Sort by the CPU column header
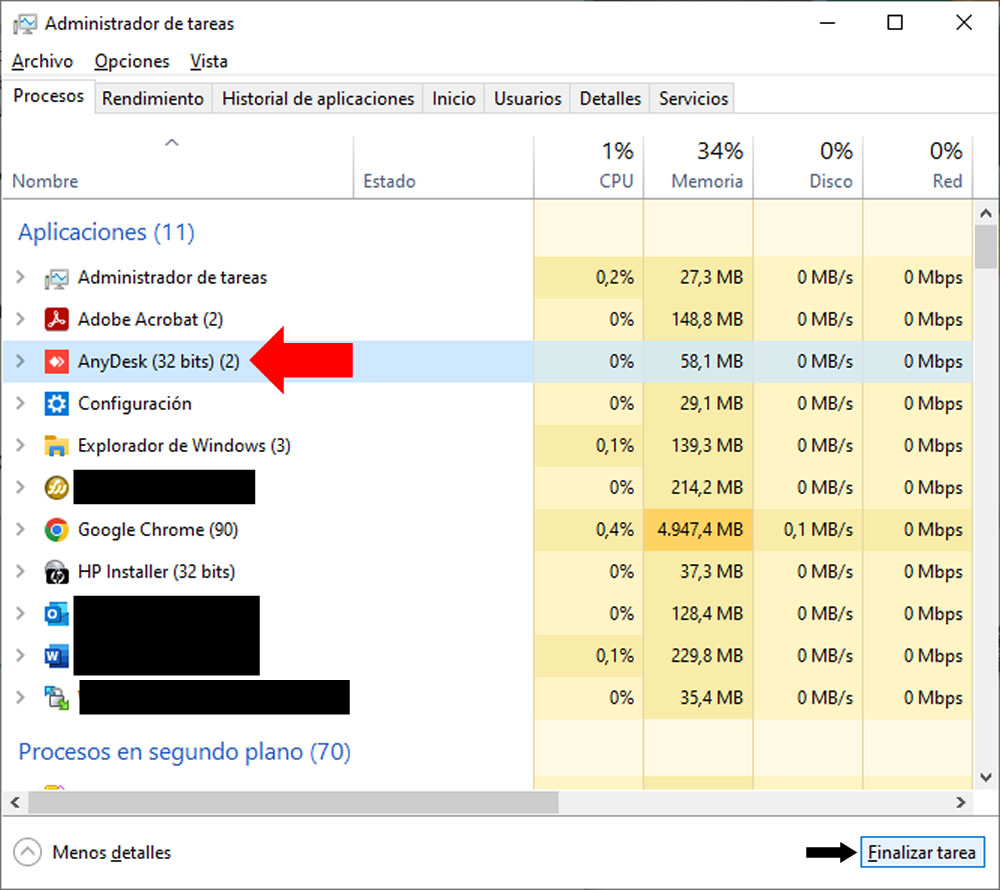The image size is (1000, 890). (588, 167)
